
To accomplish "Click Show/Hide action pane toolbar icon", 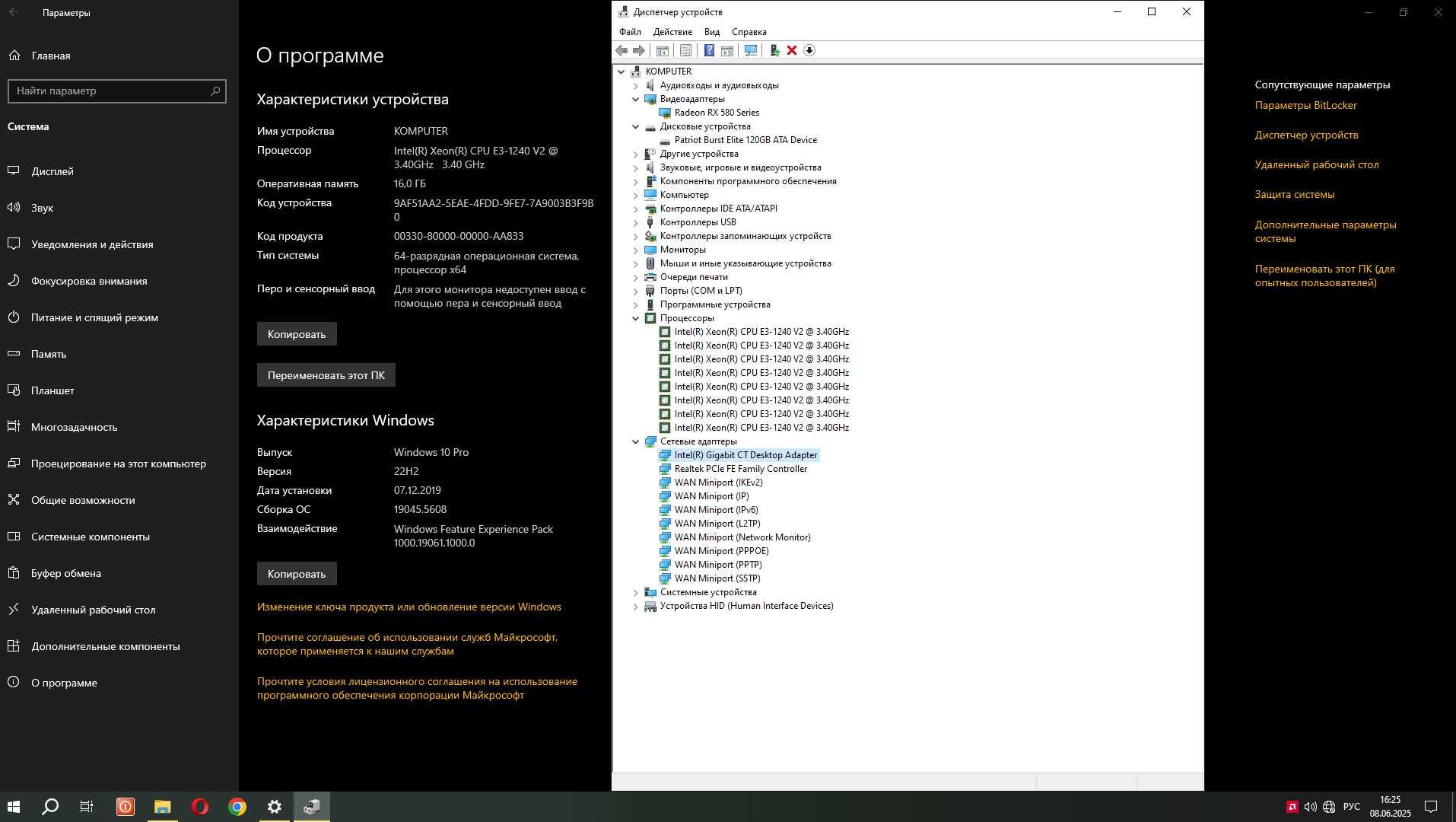I will 727,50.
